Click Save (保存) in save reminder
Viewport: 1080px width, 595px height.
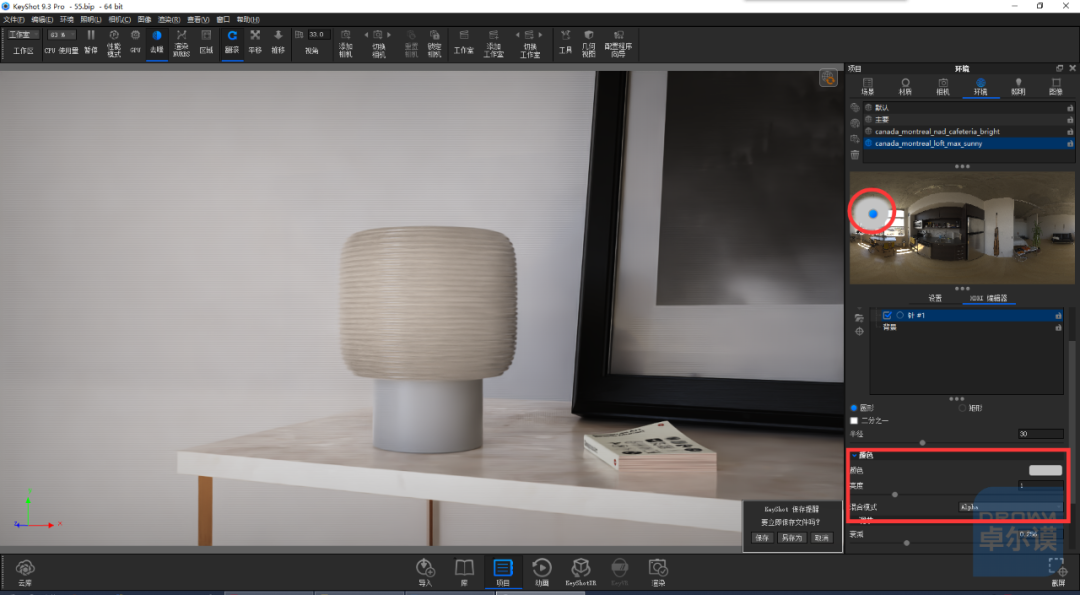[762, 538]
